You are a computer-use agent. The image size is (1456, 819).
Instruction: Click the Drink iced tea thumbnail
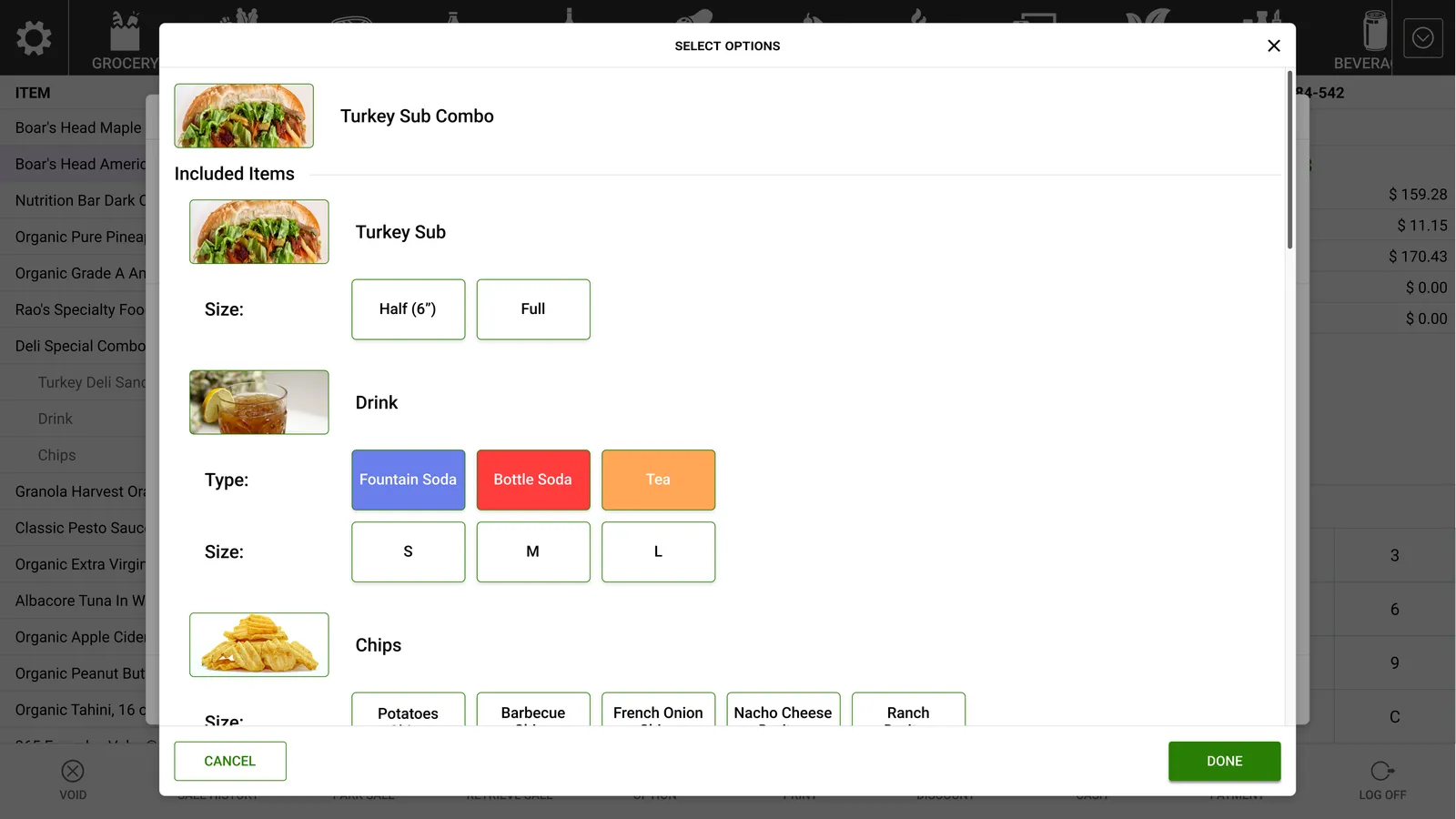tap(259, 402)
